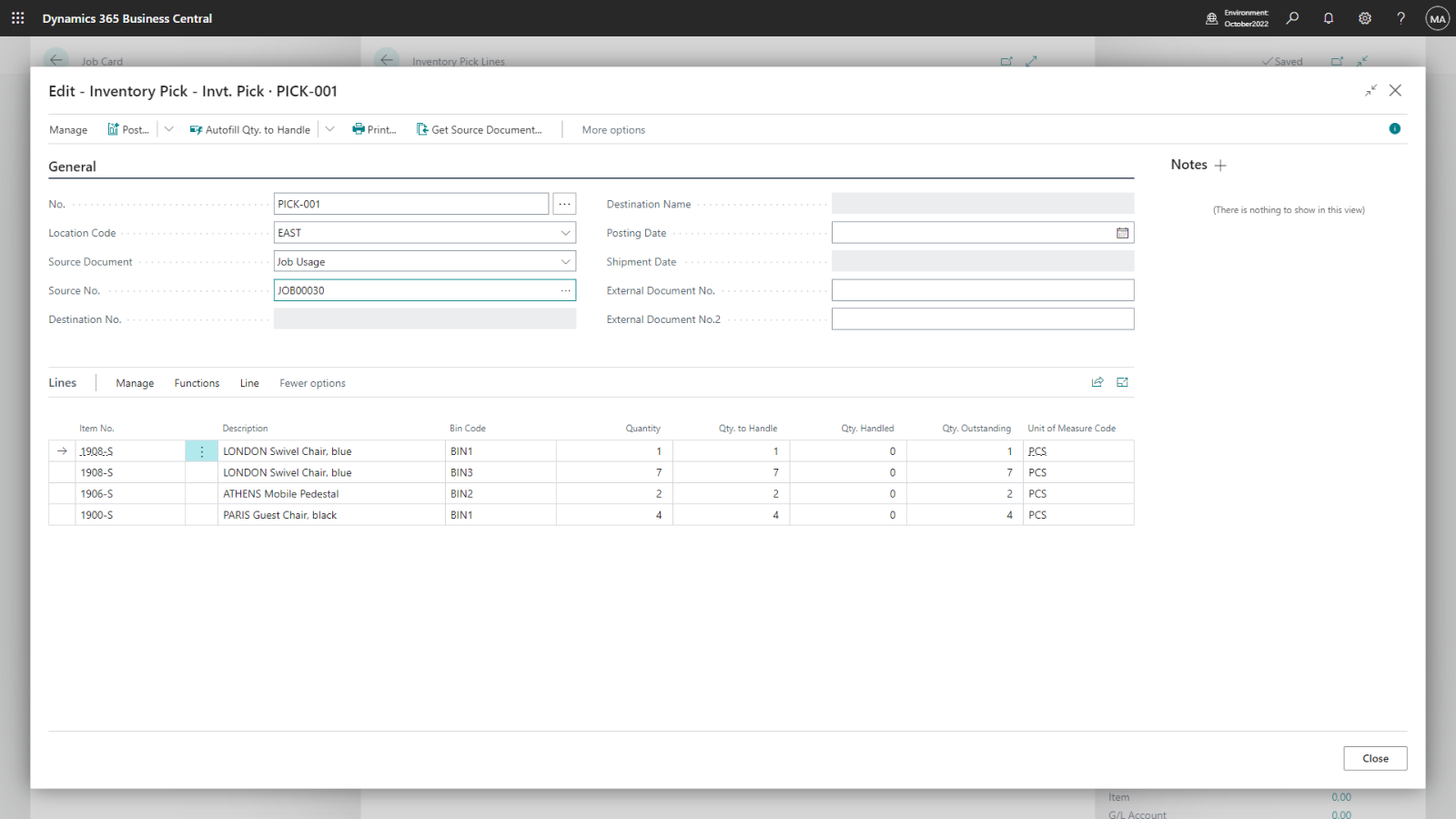Open the No. field assist-edit ellipsis
The image size is (1456, 819).
564,204
